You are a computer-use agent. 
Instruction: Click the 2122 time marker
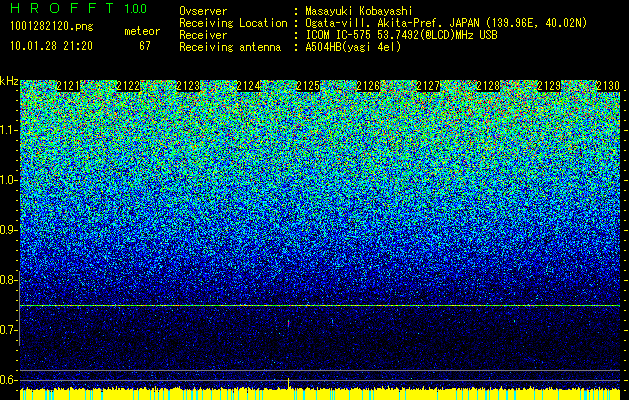coord(128,86)
